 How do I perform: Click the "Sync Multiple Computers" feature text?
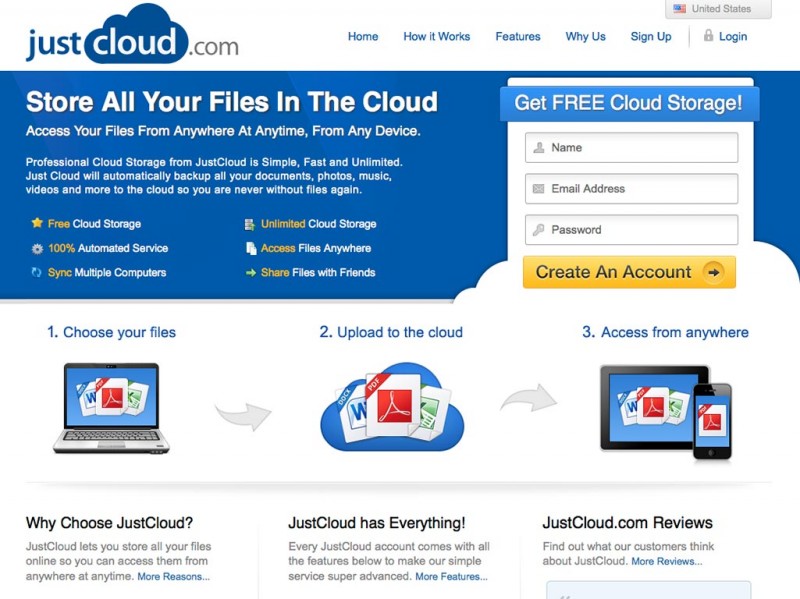pyautogui.click(x=107, y=273)
